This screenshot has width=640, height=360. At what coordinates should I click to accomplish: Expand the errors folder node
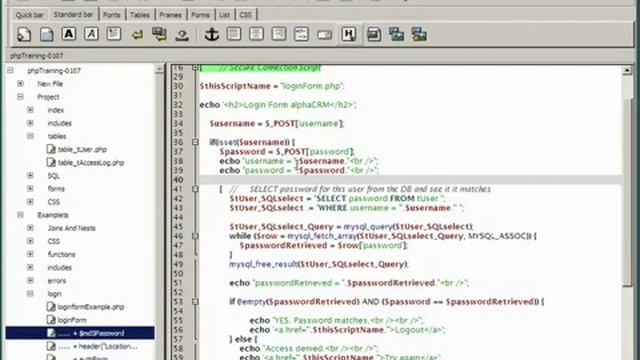30,280
